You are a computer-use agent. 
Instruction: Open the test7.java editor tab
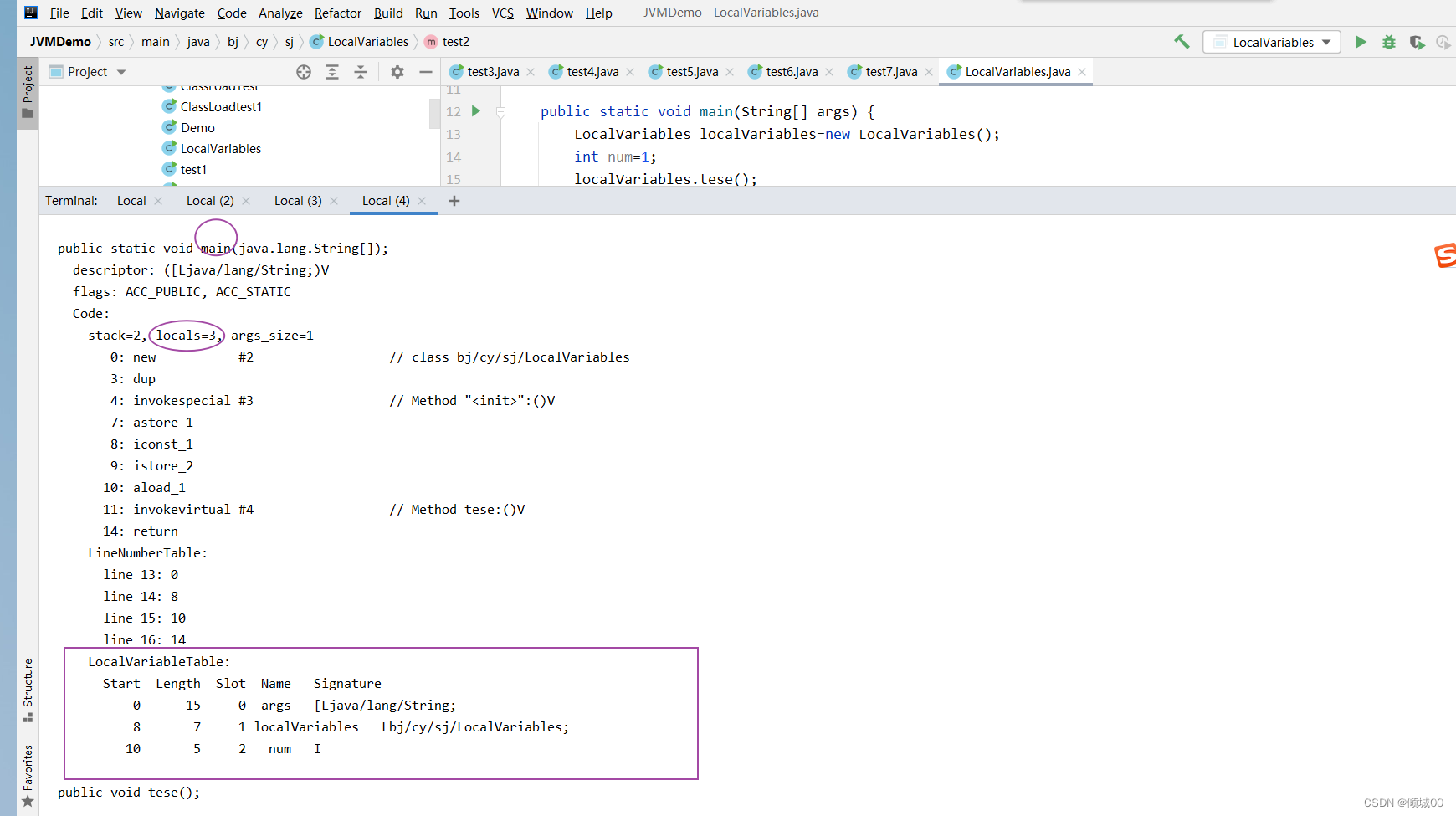[x=891, y=72]
